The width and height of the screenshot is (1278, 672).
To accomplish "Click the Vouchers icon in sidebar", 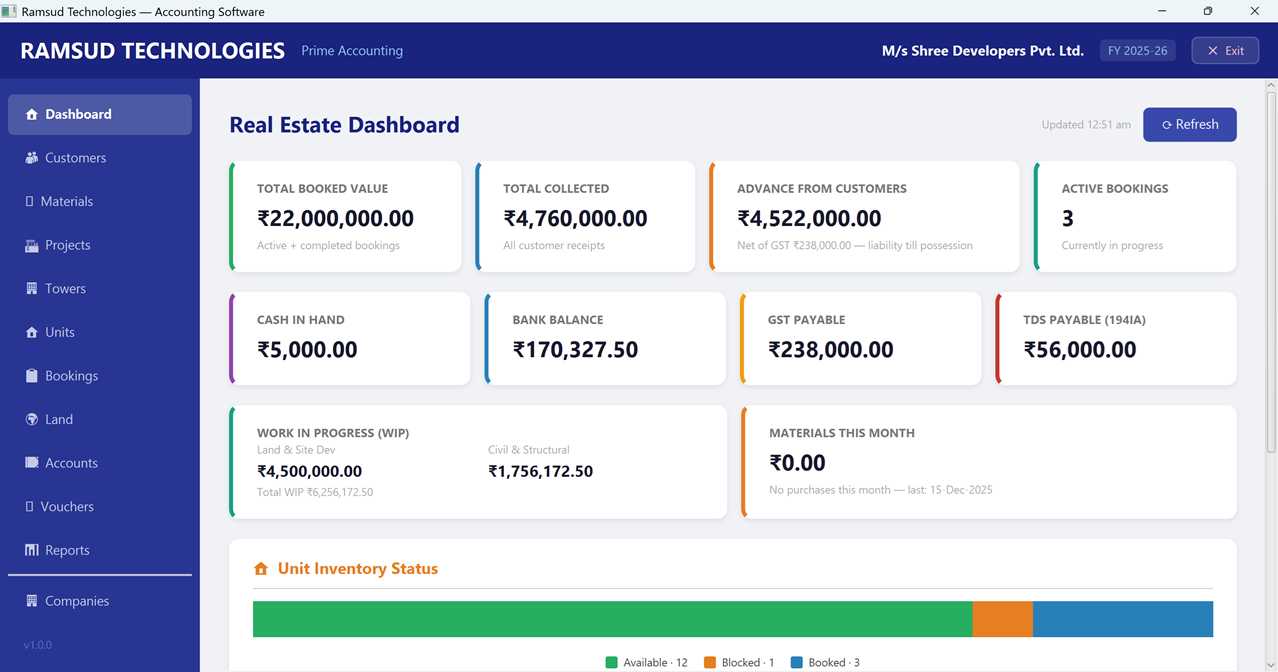I will pos(29,506).
